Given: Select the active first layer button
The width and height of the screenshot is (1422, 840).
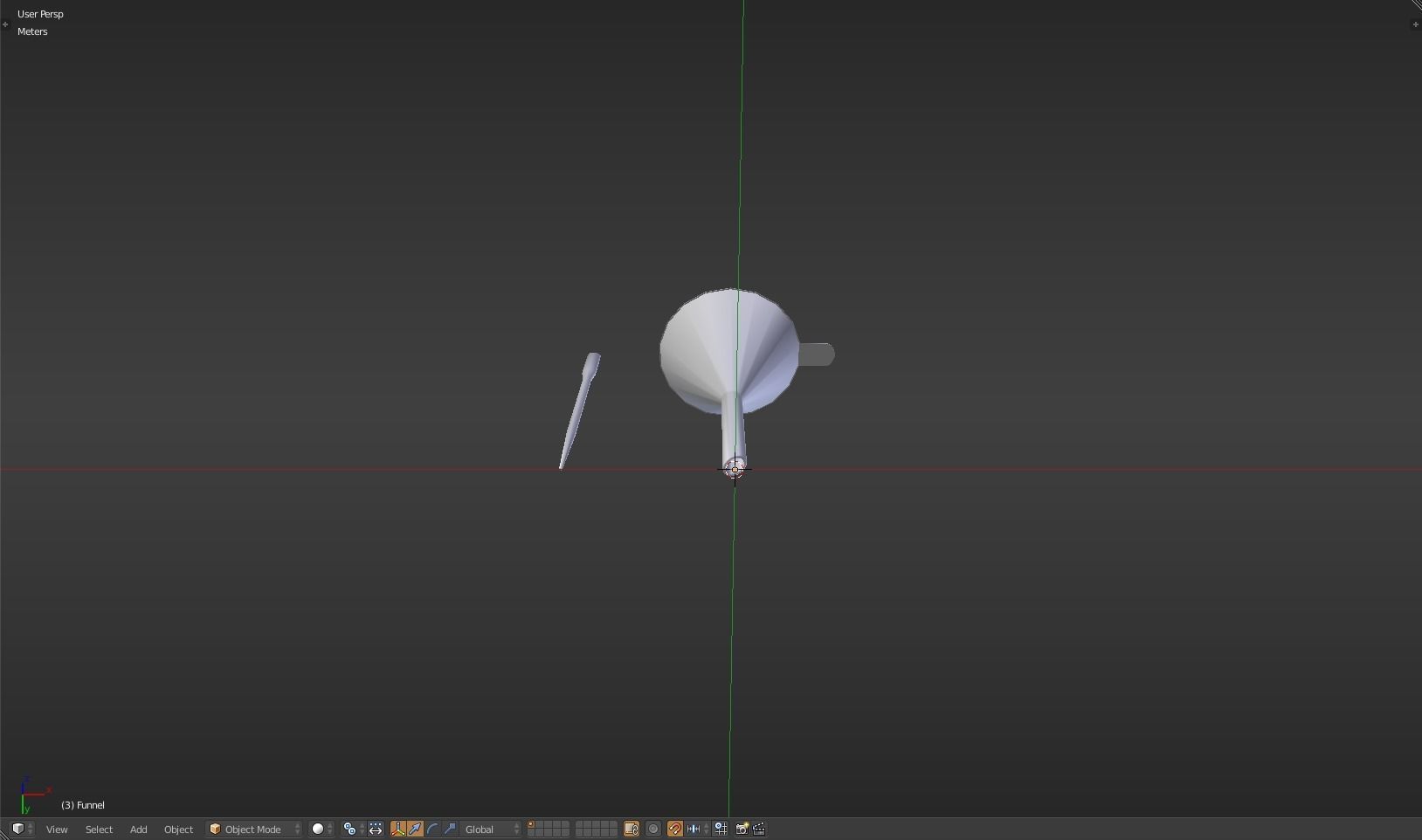Looking at the screenshot, I should point(532,825).
